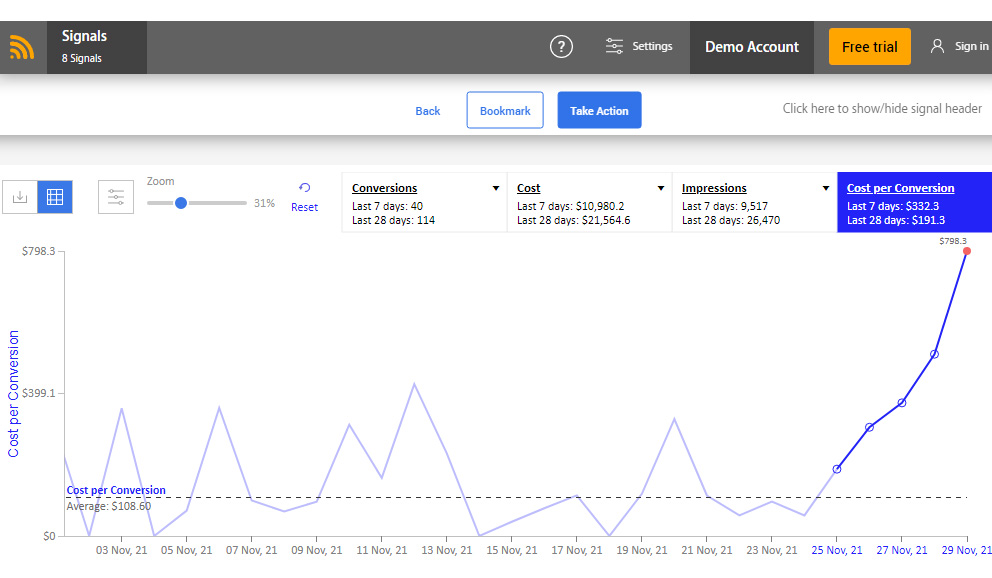Click the 'Average: $108.60' text
The height and width of the screenshot is (578, 992).
coord(109,506)
